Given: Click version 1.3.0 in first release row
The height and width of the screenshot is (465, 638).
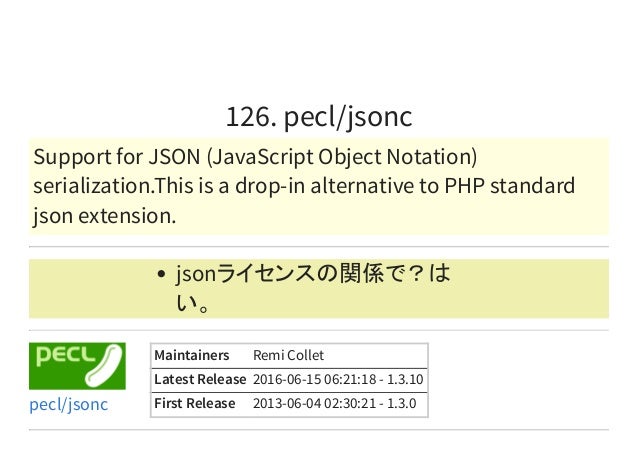Looking at the screenshot, I should click(x=401, y=403).
